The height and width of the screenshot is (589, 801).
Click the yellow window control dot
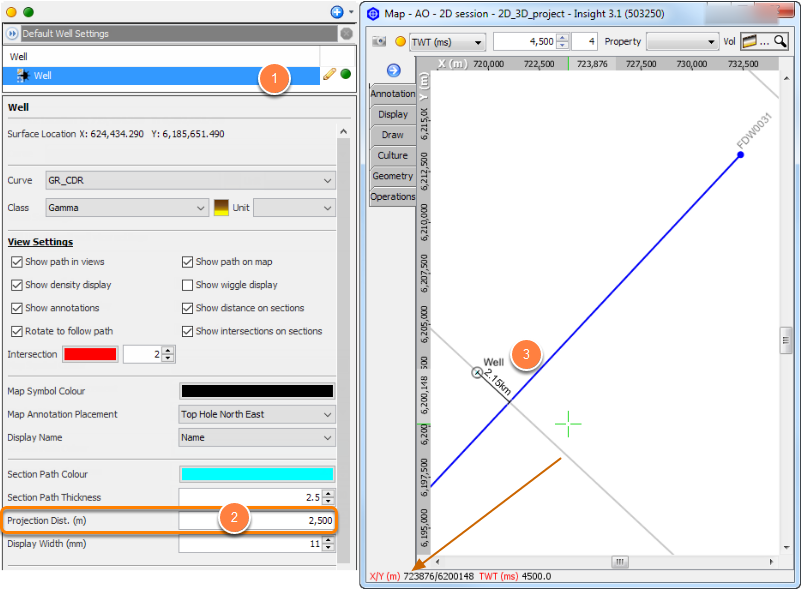(11, 12)
